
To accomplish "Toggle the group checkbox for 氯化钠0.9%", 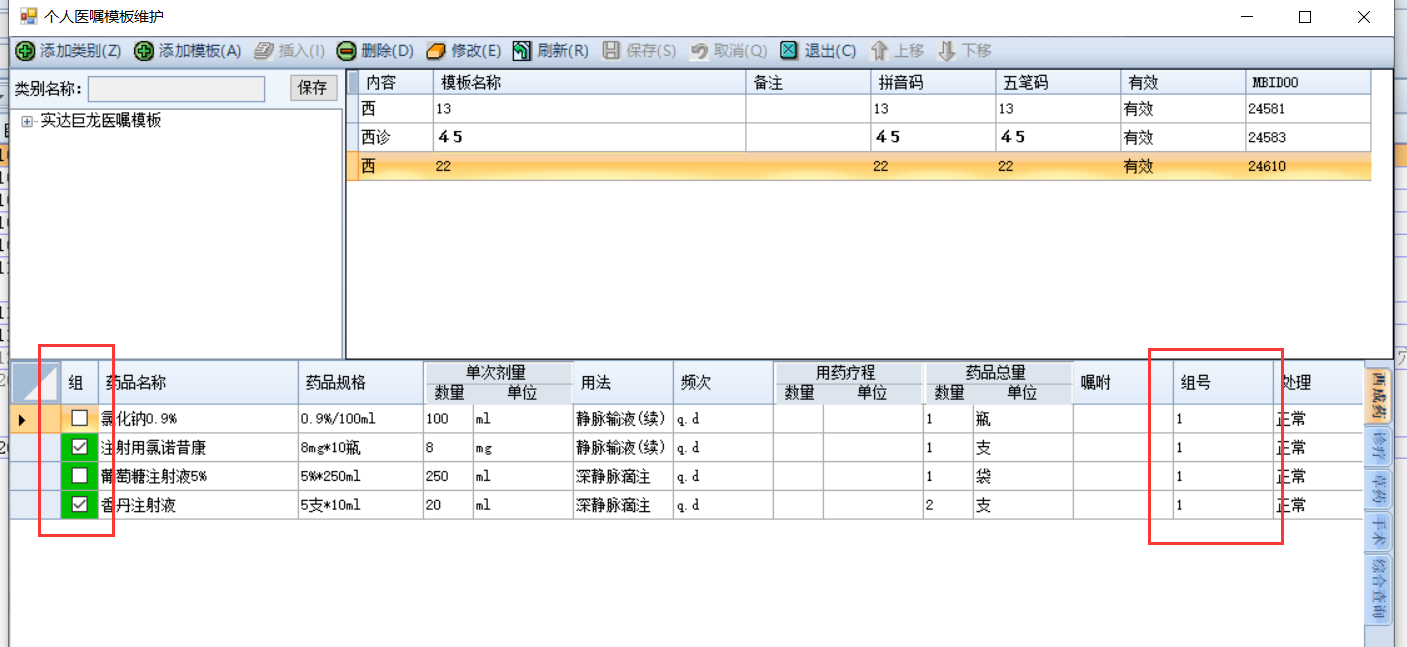I will click(79, 418).
